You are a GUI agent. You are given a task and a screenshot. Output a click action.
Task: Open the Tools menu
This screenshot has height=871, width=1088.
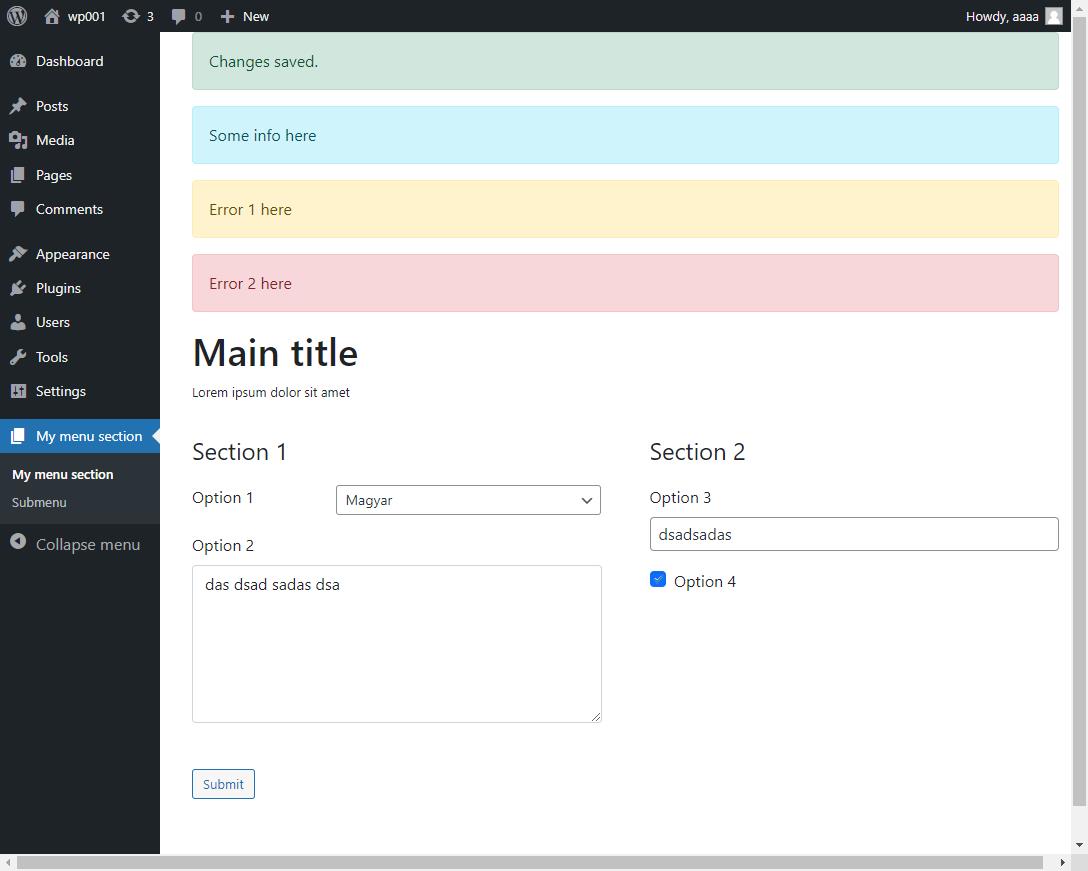click(80, 357)
